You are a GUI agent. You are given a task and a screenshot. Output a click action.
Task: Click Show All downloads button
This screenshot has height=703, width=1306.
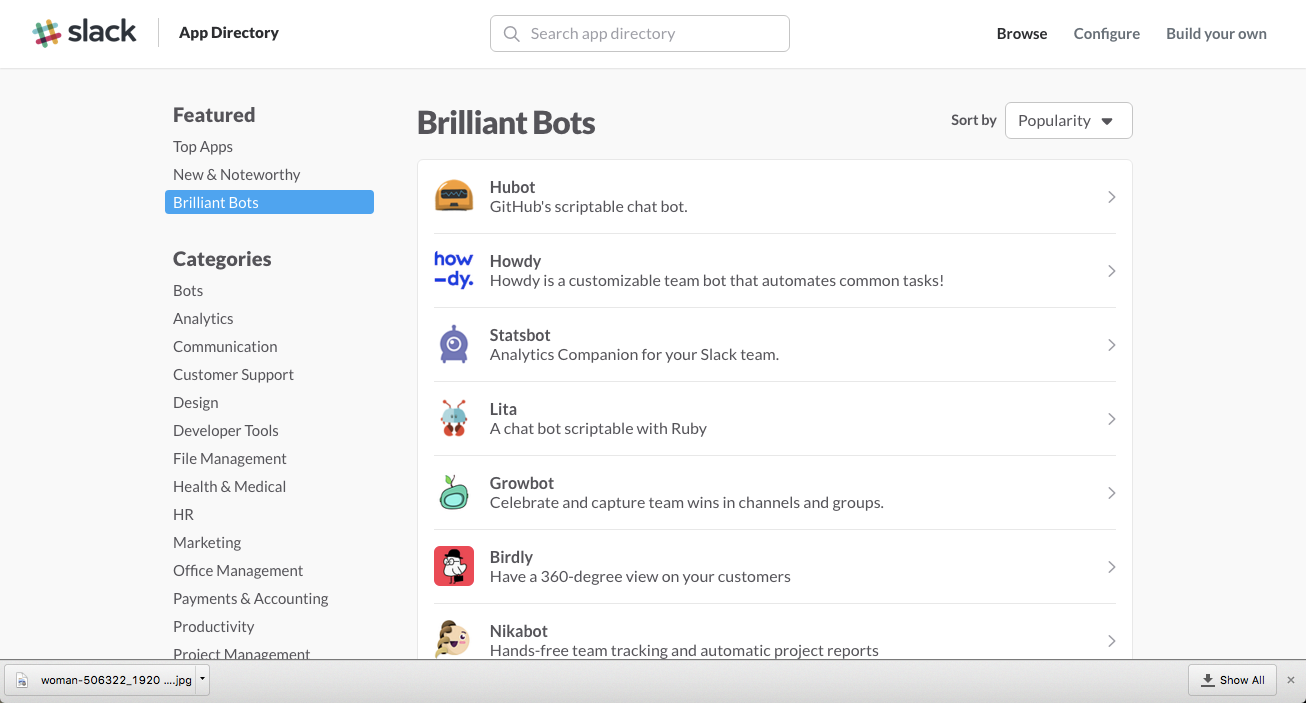click(x=1234, y=680)
